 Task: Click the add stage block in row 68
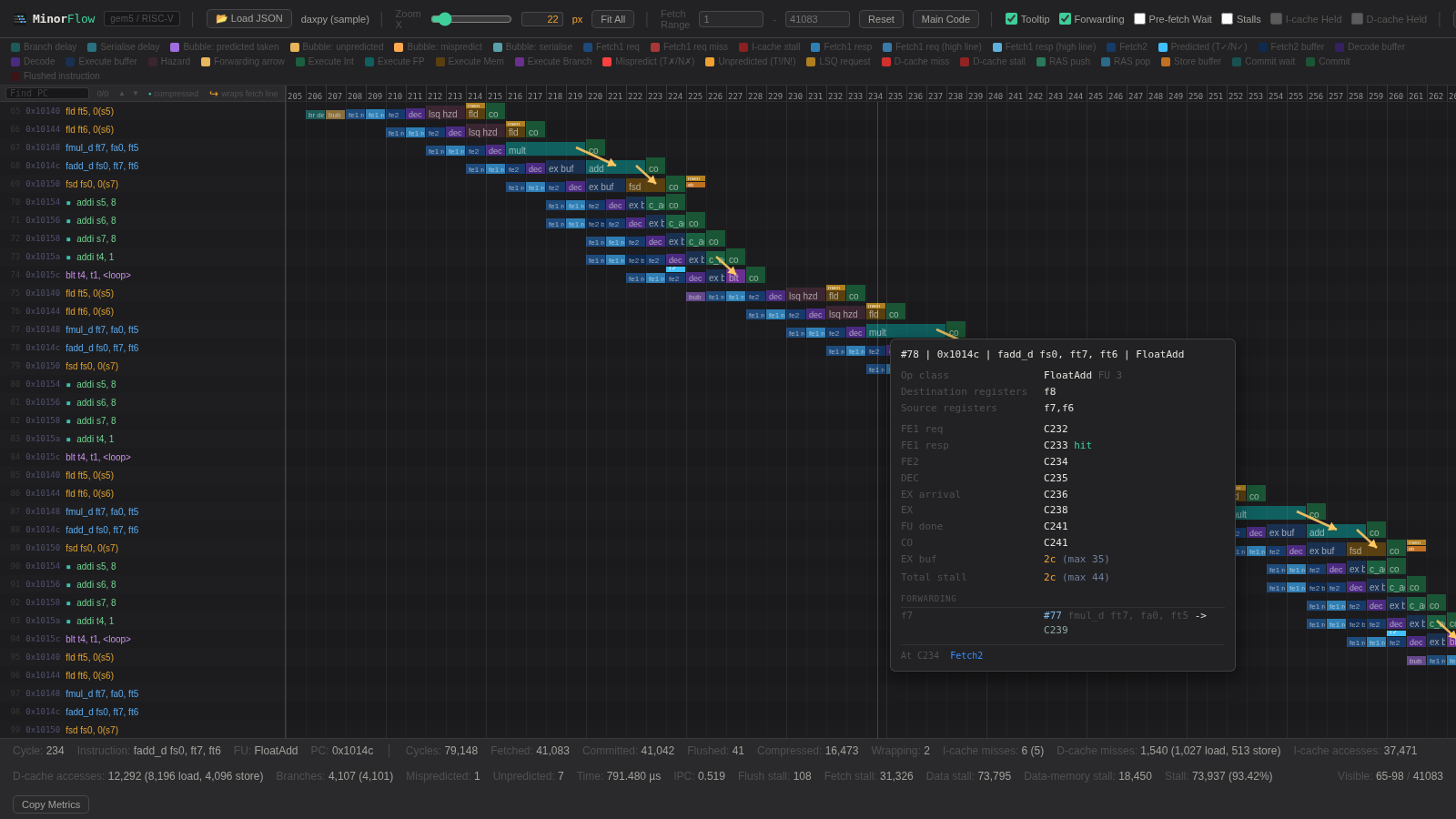click(616, 168)
